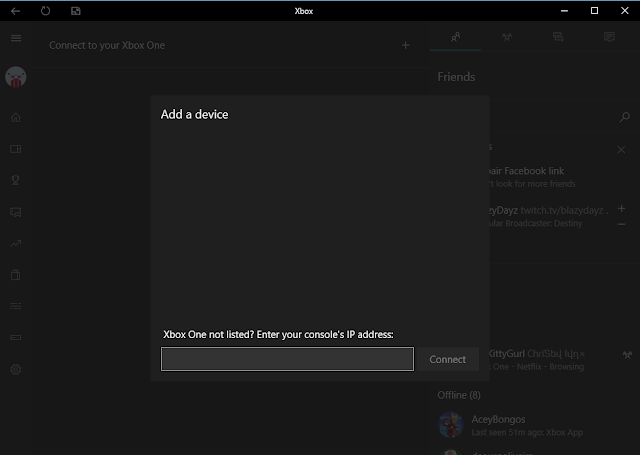Click 'twitch.tv/blazydayz' suggested friend text
The image size is (640, 455).
coord(562,211)
